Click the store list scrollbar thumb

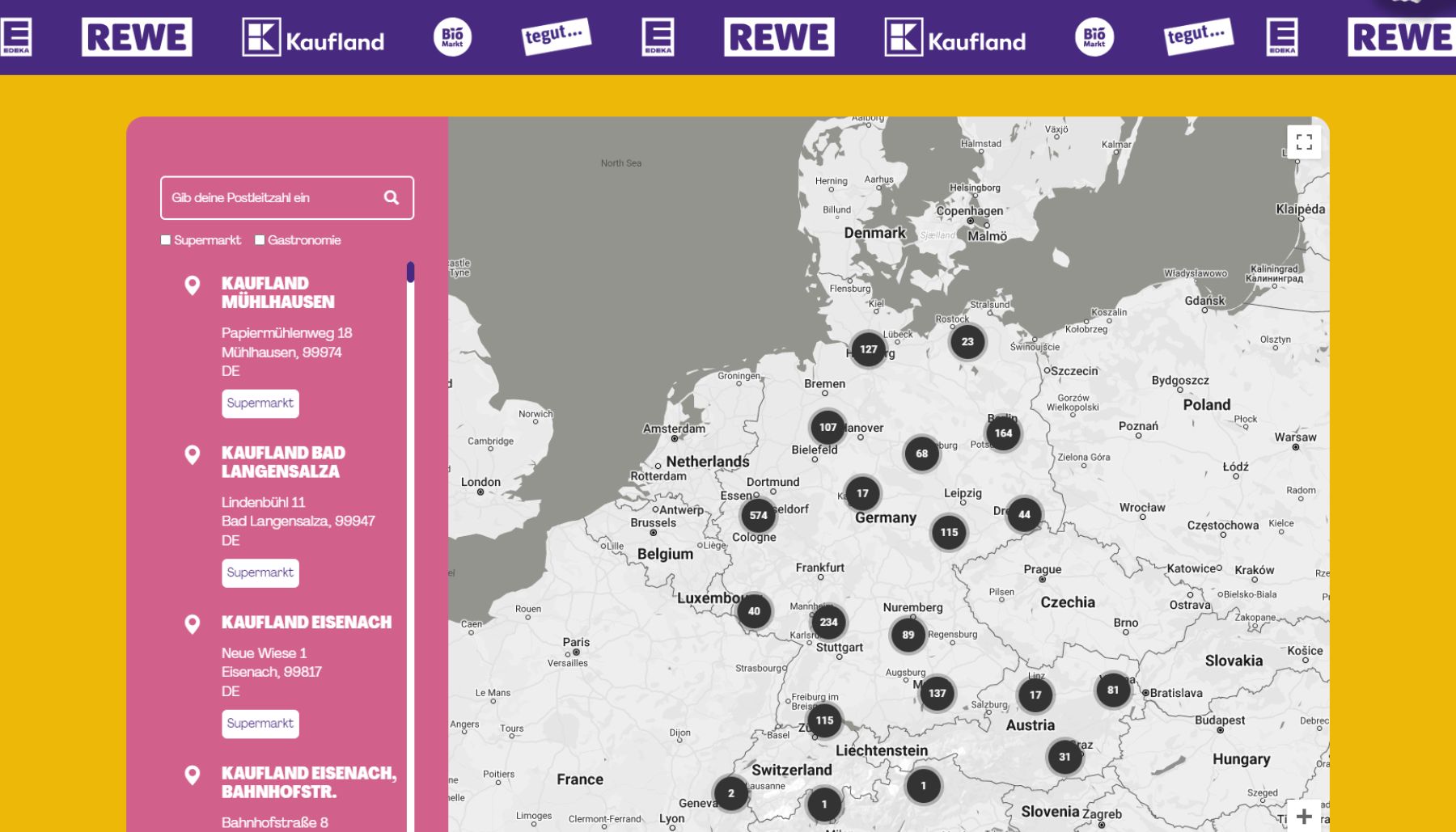411,272
